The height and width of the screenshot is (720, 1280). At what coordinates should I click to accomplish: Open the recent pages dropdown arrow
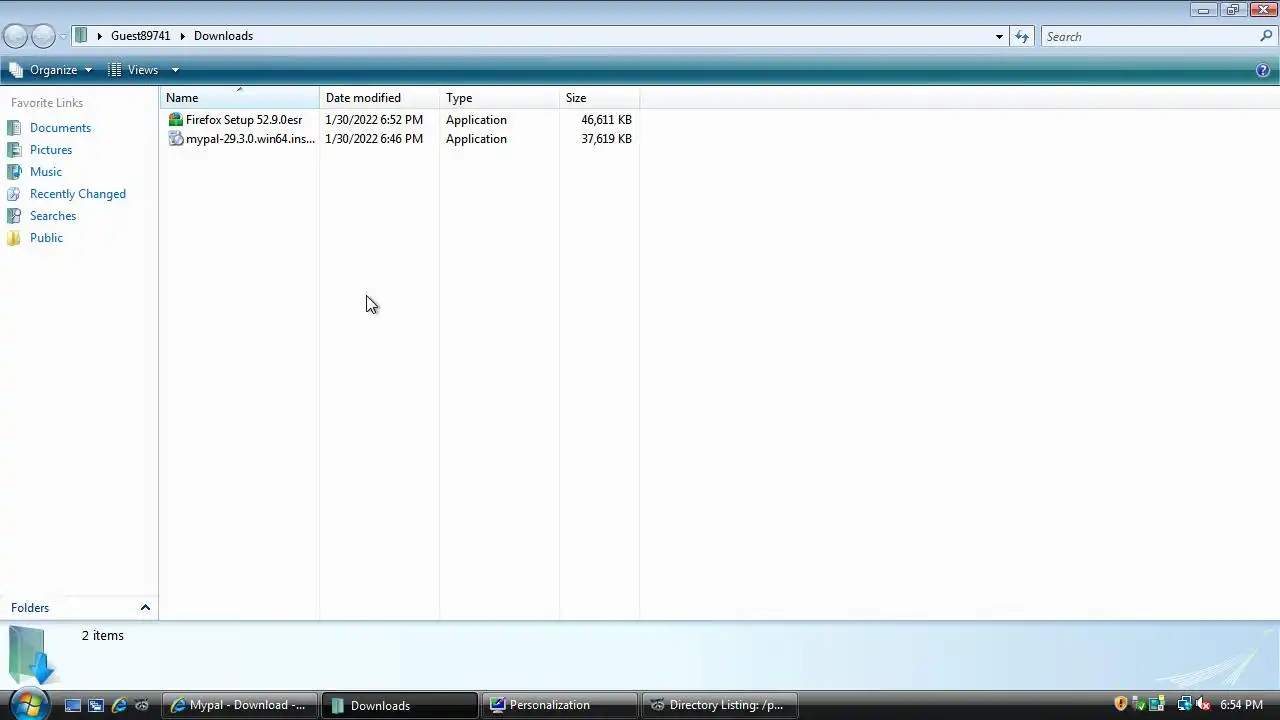[x=63, y=37]
